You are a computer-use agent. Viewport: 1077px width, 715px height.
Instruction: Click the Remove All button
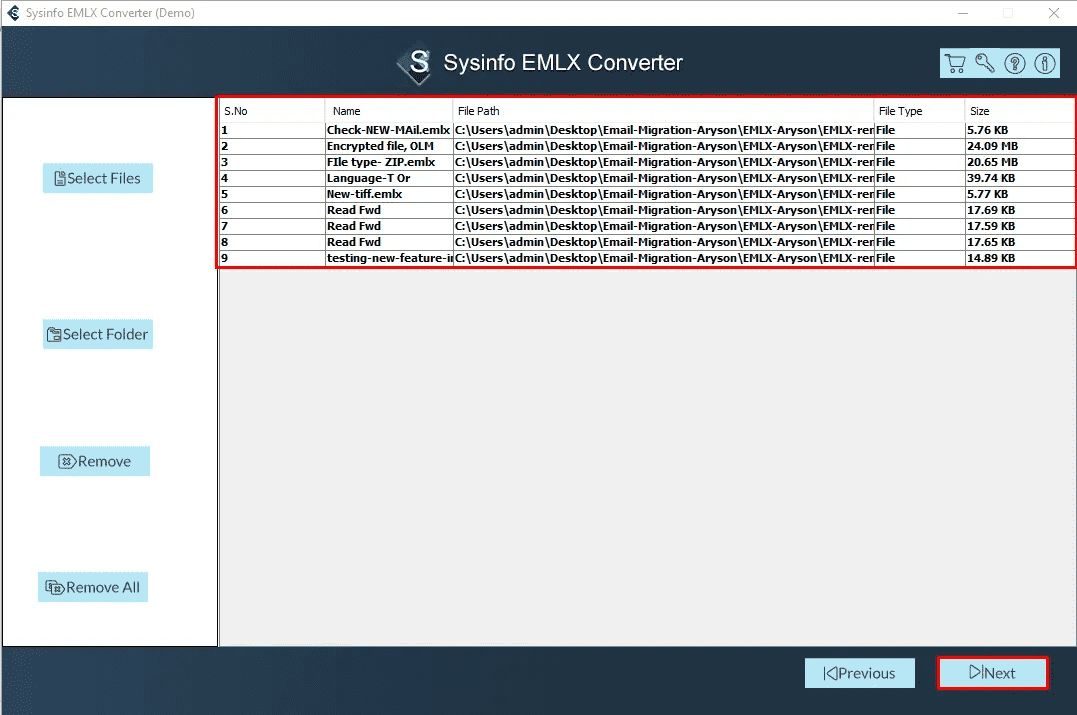(93, 587)
